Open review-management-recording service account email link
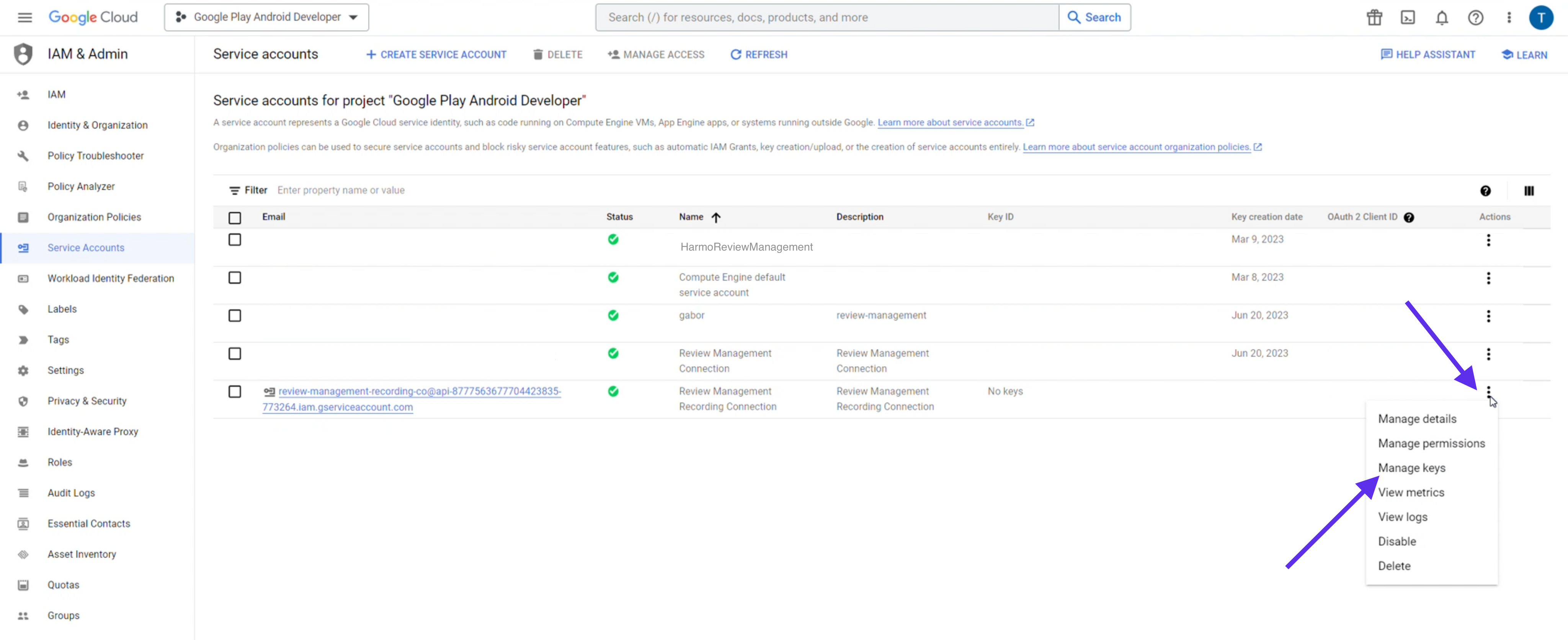The height and width of the screenshot is (640, 1568). pos(412,399)
